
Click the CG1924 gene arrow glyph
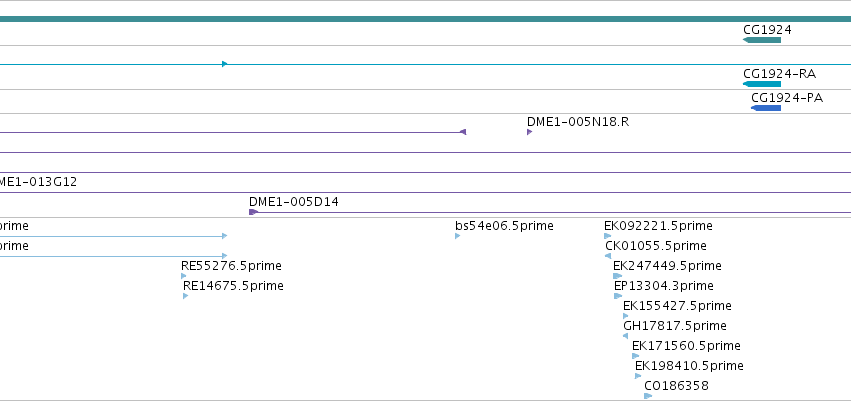click(x=761, y=40)
